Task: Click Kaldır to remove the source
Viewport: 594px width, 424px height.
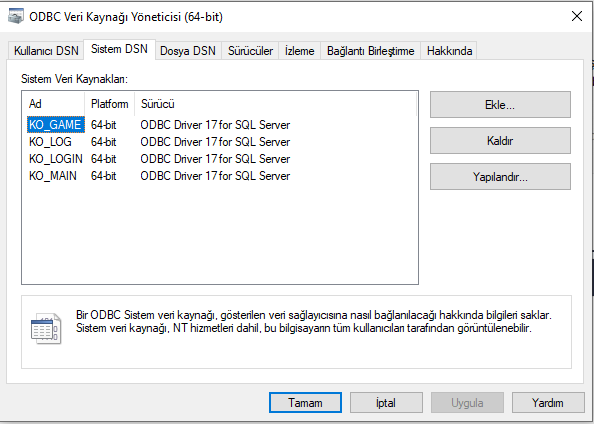Action: (500, 141)
